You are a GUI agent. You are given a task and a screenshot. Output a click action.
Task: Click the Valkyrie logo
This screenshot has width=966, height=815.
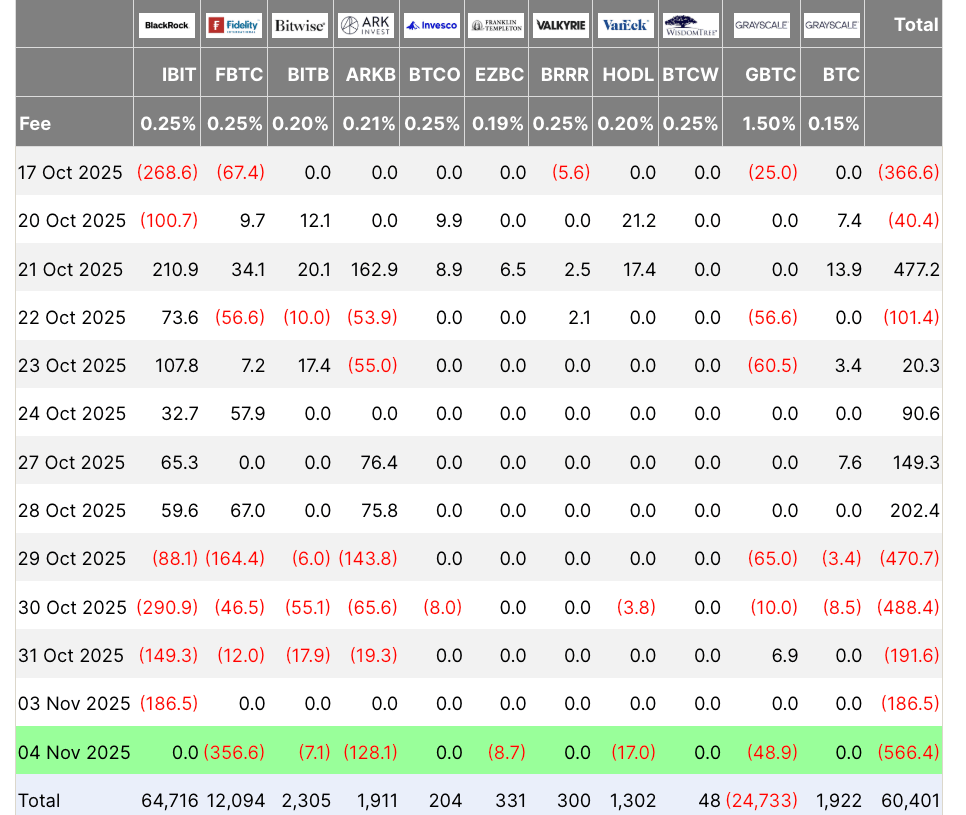561,25
